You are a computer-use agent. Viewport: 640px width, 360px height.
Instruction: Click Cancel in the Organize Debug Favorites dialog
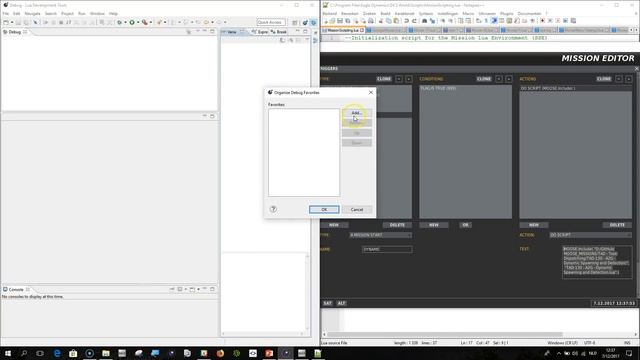[357, 209]
